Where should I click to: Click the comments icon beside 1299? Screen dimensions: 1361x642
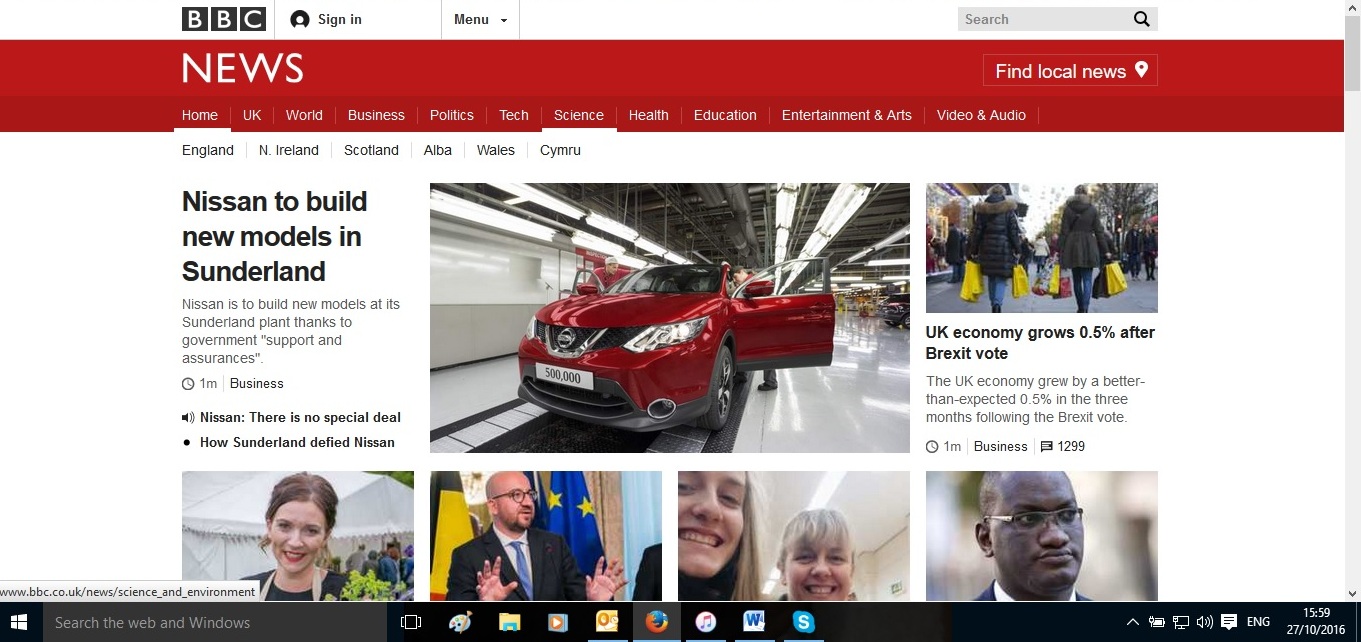click(x=1046, y=447)
